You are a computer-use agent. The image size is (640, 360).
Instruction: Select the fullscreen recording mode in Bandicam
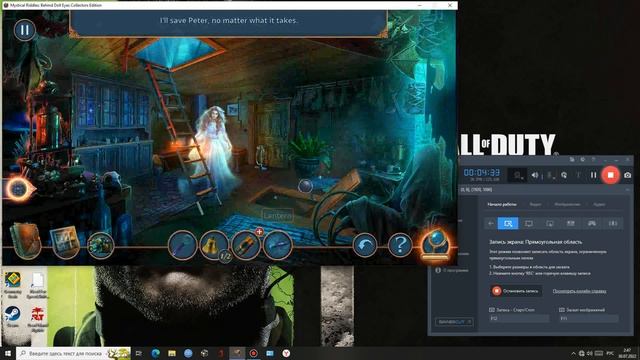click(529, 223)
